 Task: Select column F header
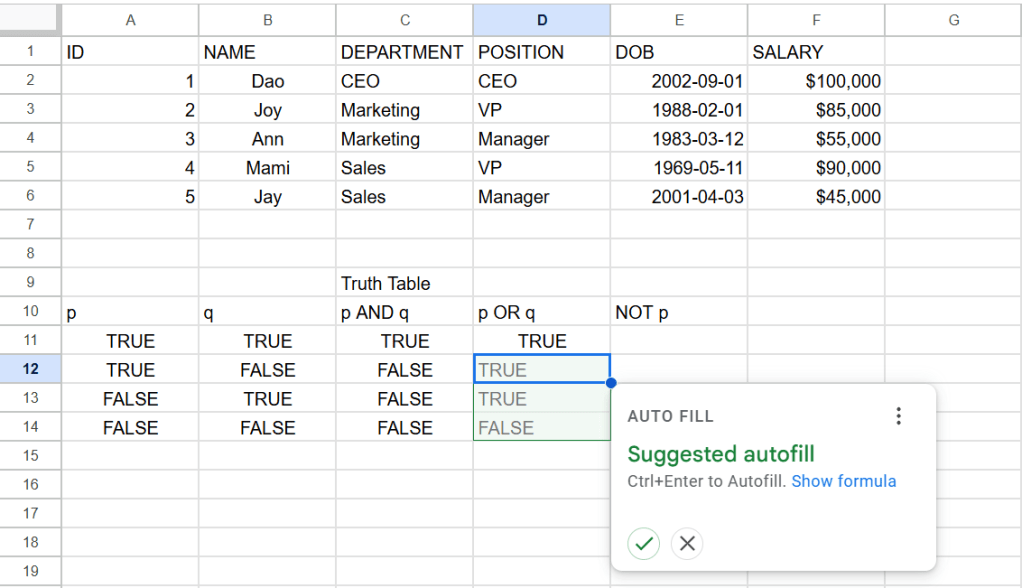(816, 20)
